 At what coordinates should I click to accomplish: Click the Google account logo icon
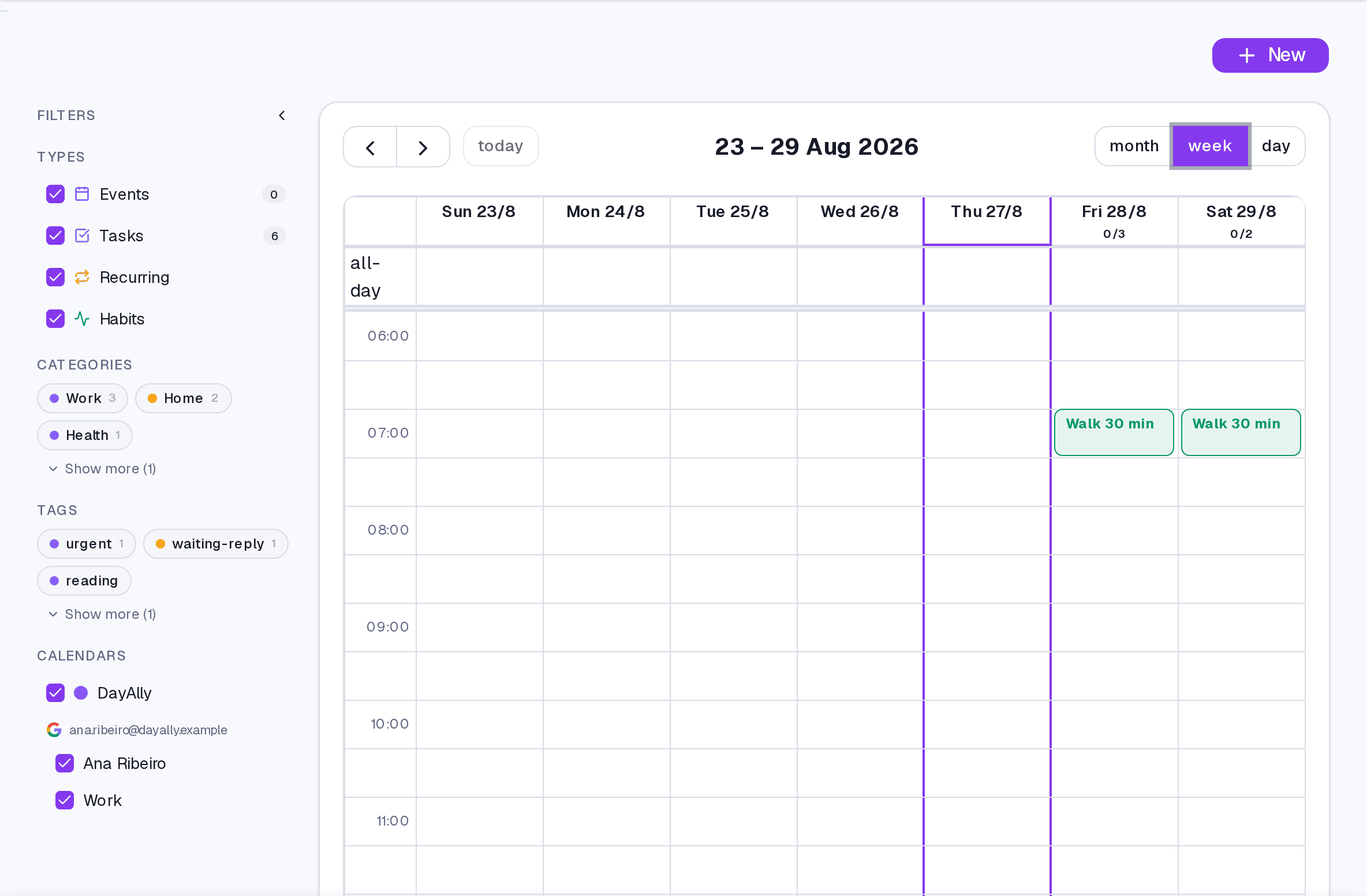[54, 730]
